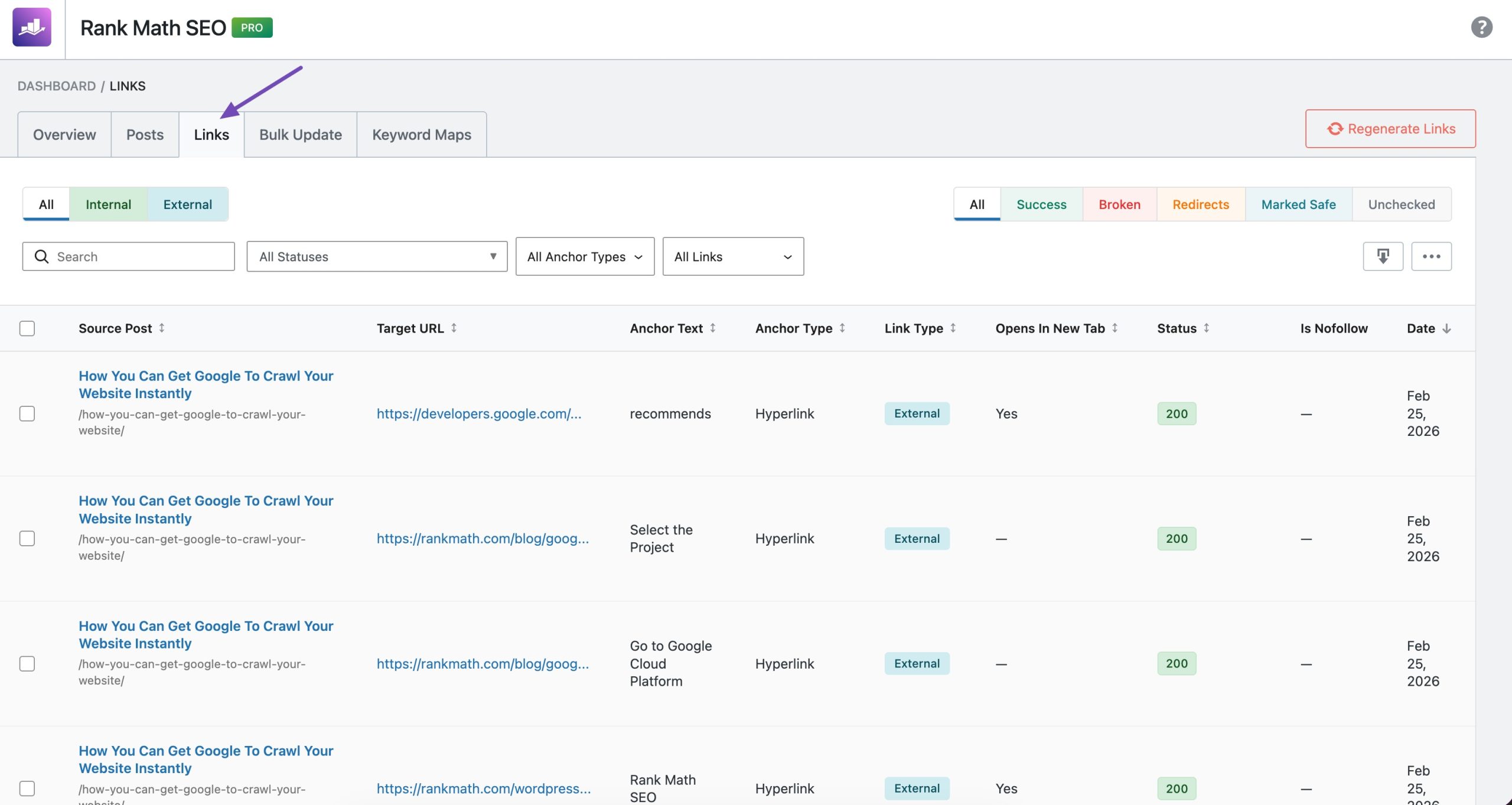
Task: Sort by the Date column arrow
Action: [x=1446, y=328]
